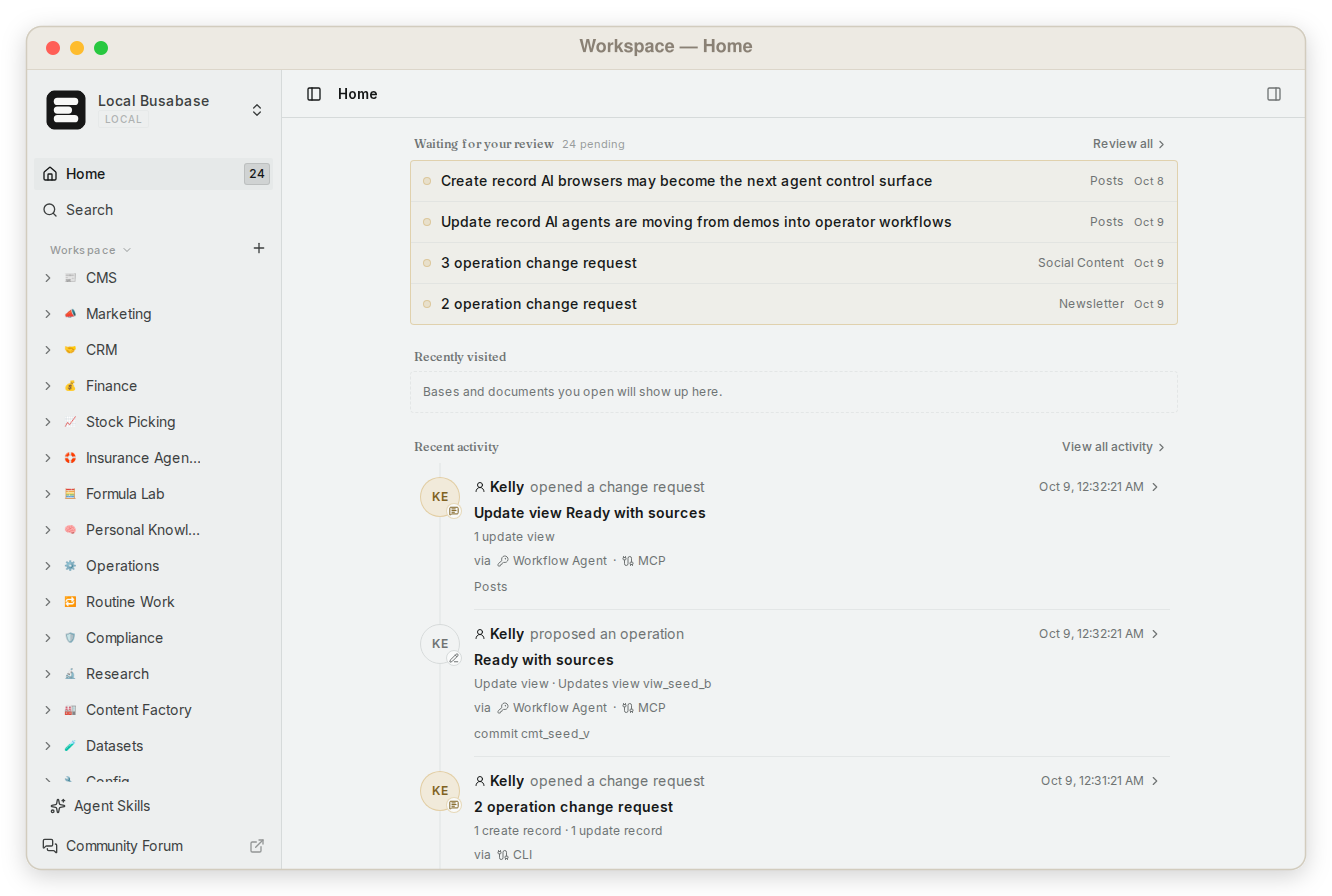Toggle the right side panel icon
Image resolution: width=1332 pixels, height=896 pixels.
1274,94
